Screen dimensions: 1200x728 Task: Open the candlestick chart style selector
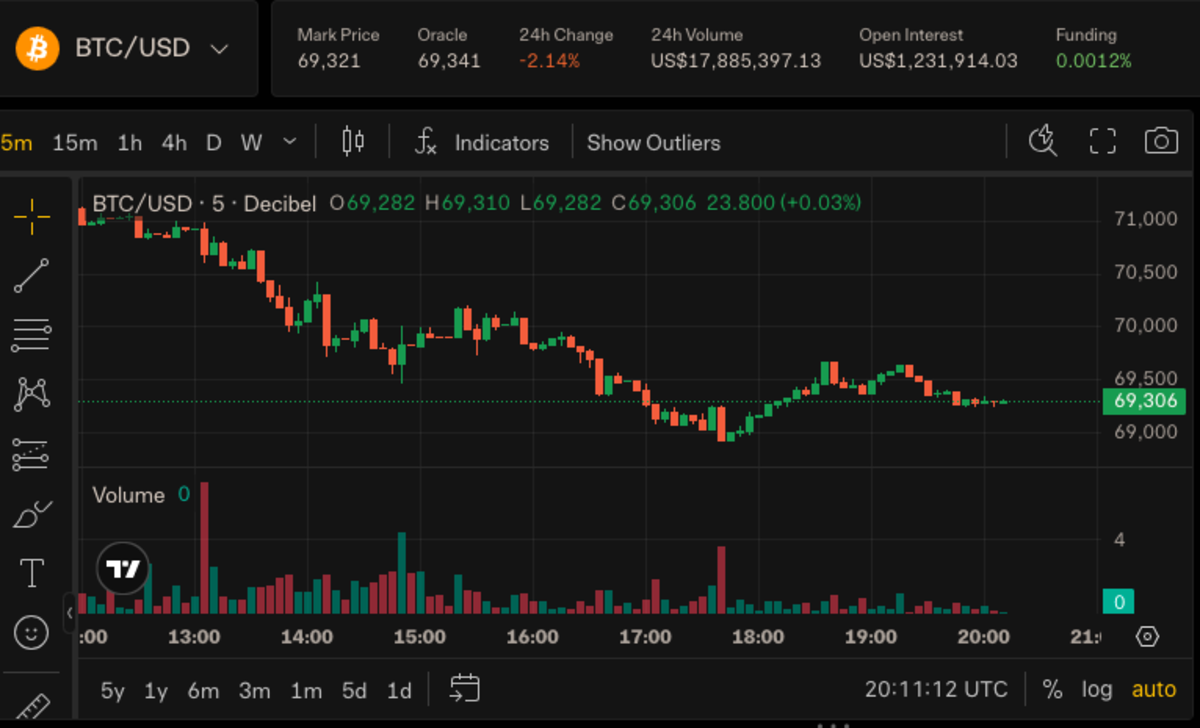point(353,142)
